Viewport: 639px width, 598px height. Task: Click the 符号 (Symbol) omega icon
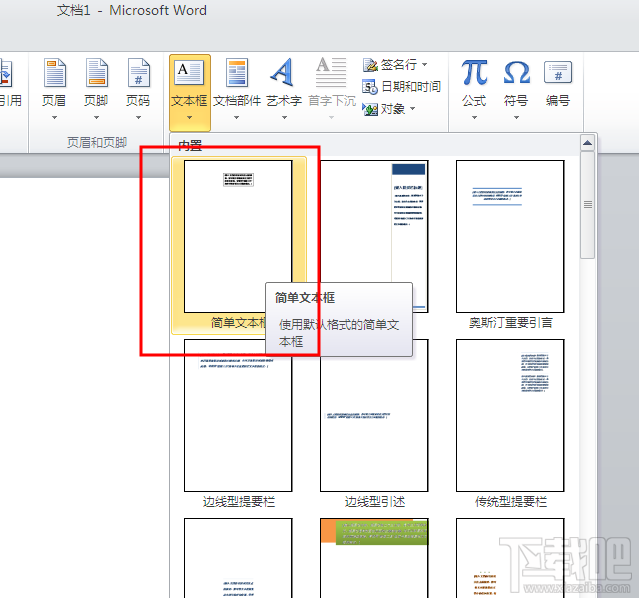[x=516, y=73]
